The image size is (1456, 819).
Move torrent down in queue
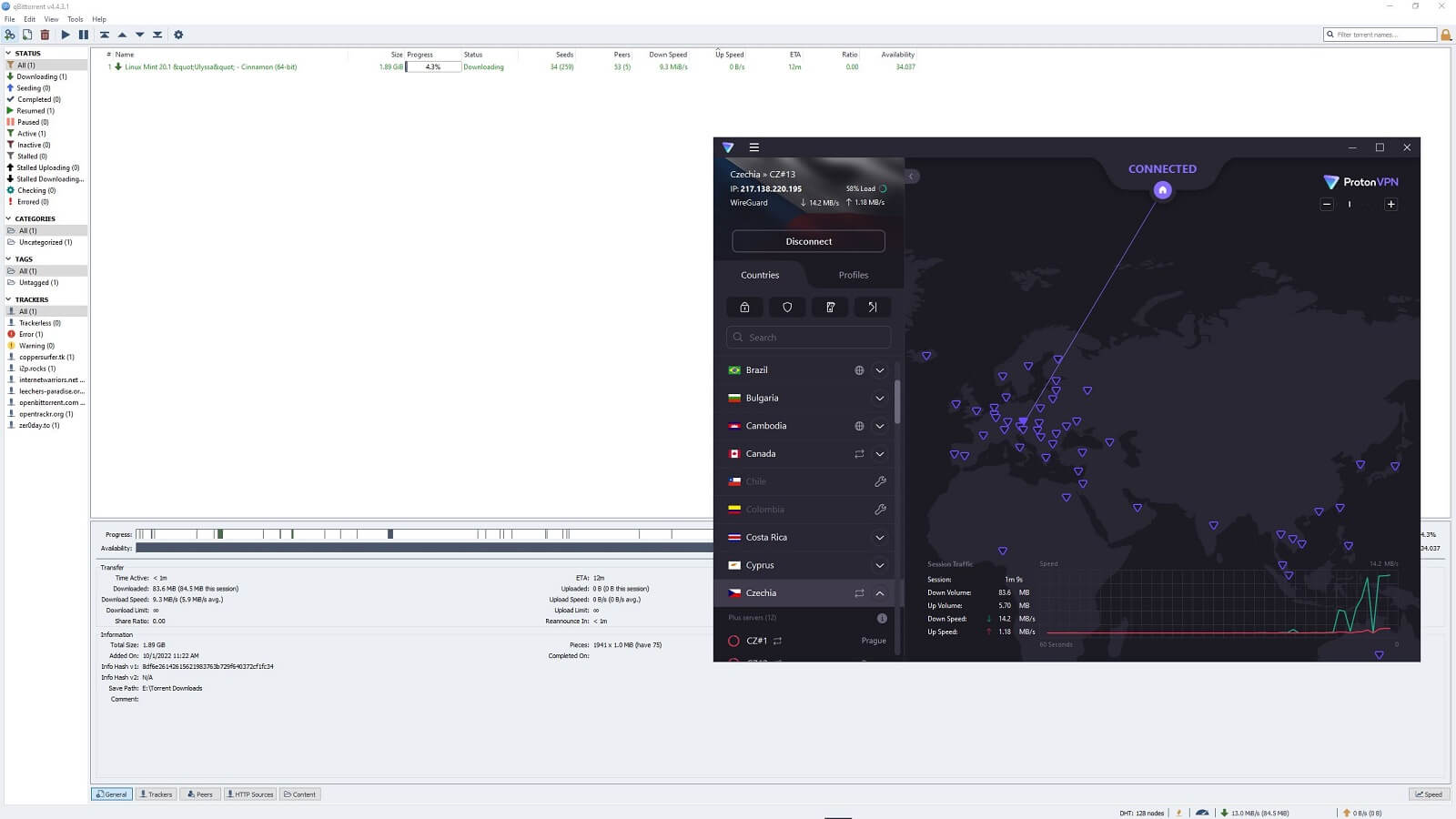click(x=139, y=35)
